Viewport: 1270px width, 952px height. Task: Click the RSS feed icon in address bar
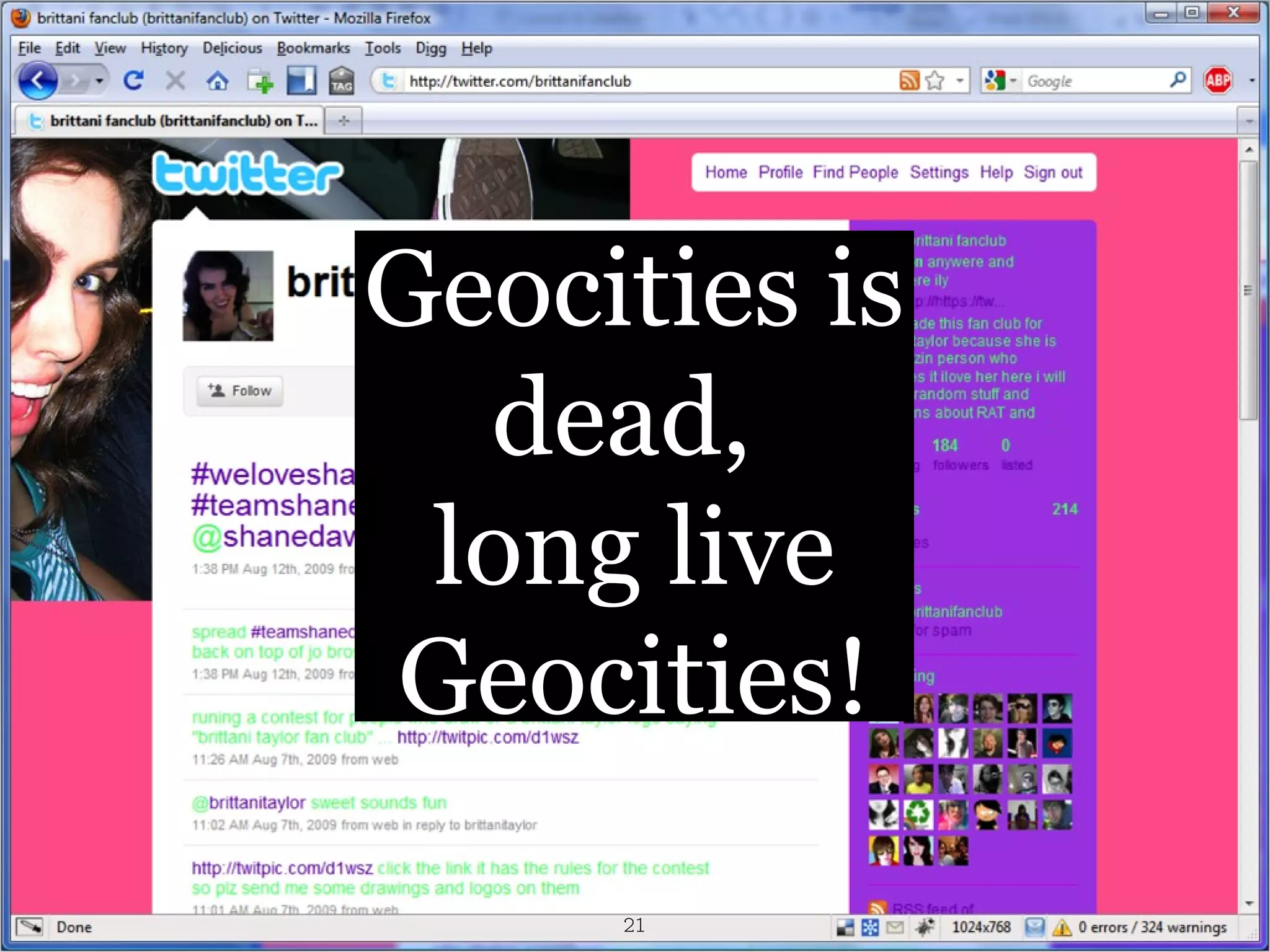pyautogui.click(x=909, y=81)
